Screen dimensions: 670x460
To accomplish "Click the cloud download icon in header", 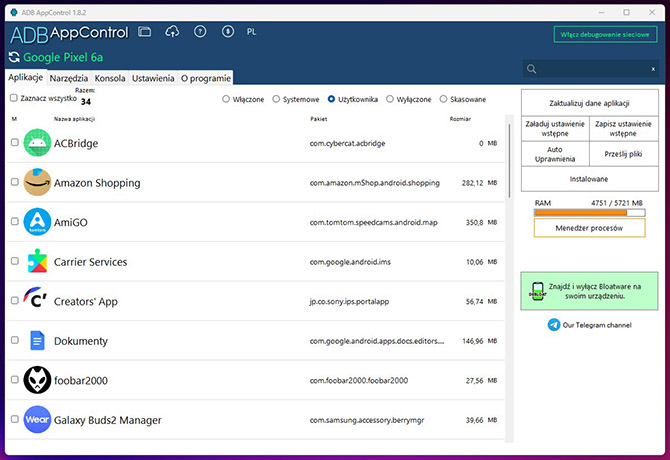I will [x=172, y=32].
